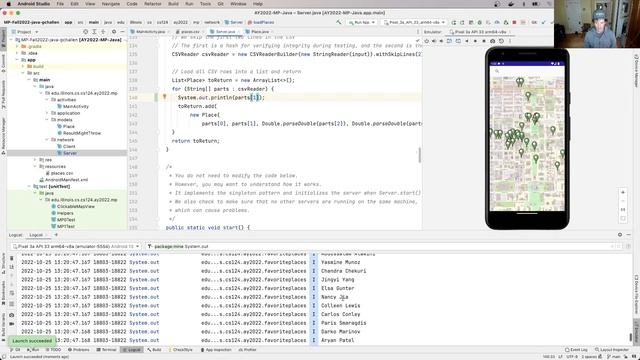
Task: Click Logcat clear trash icon
Action: click(x=11, y=258)
